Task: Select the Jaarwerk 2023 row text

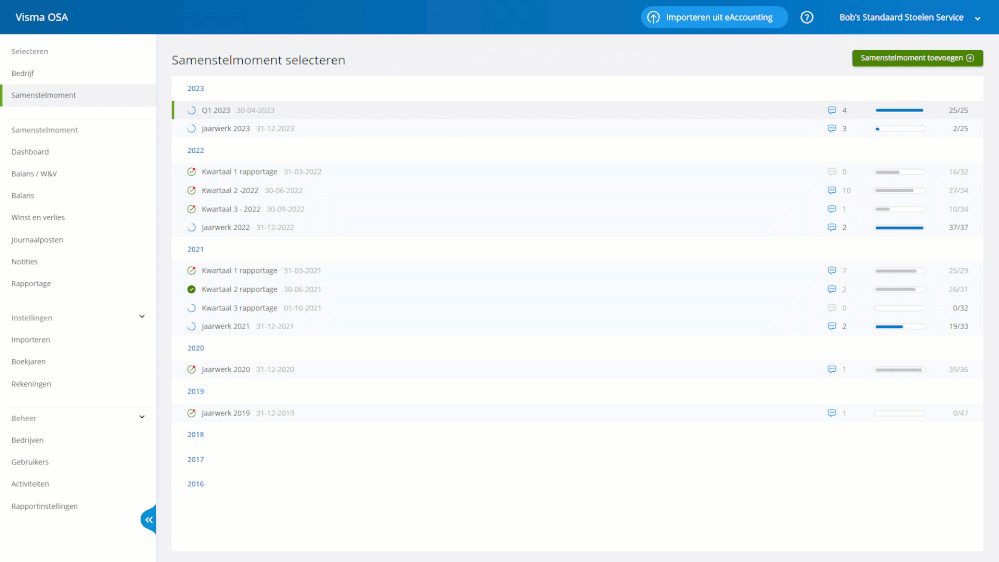Action: point(226,129)
